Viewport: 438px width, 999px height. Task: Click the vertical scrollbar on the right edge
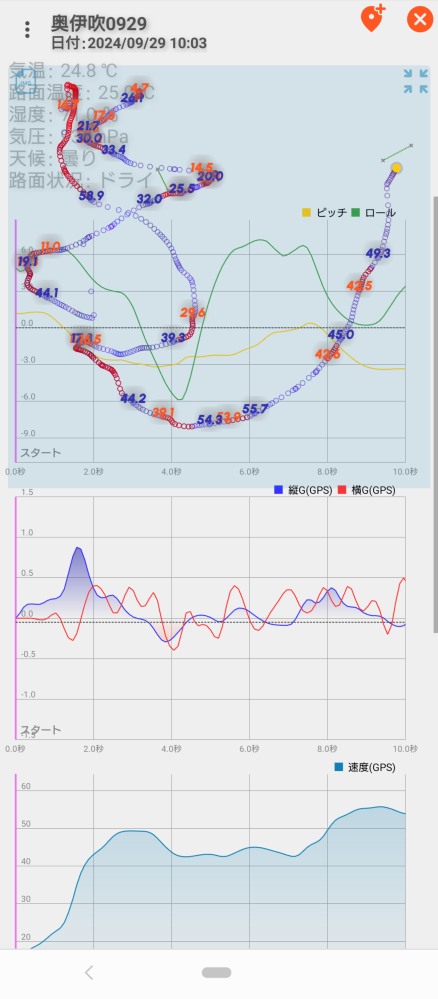(435, 414)
